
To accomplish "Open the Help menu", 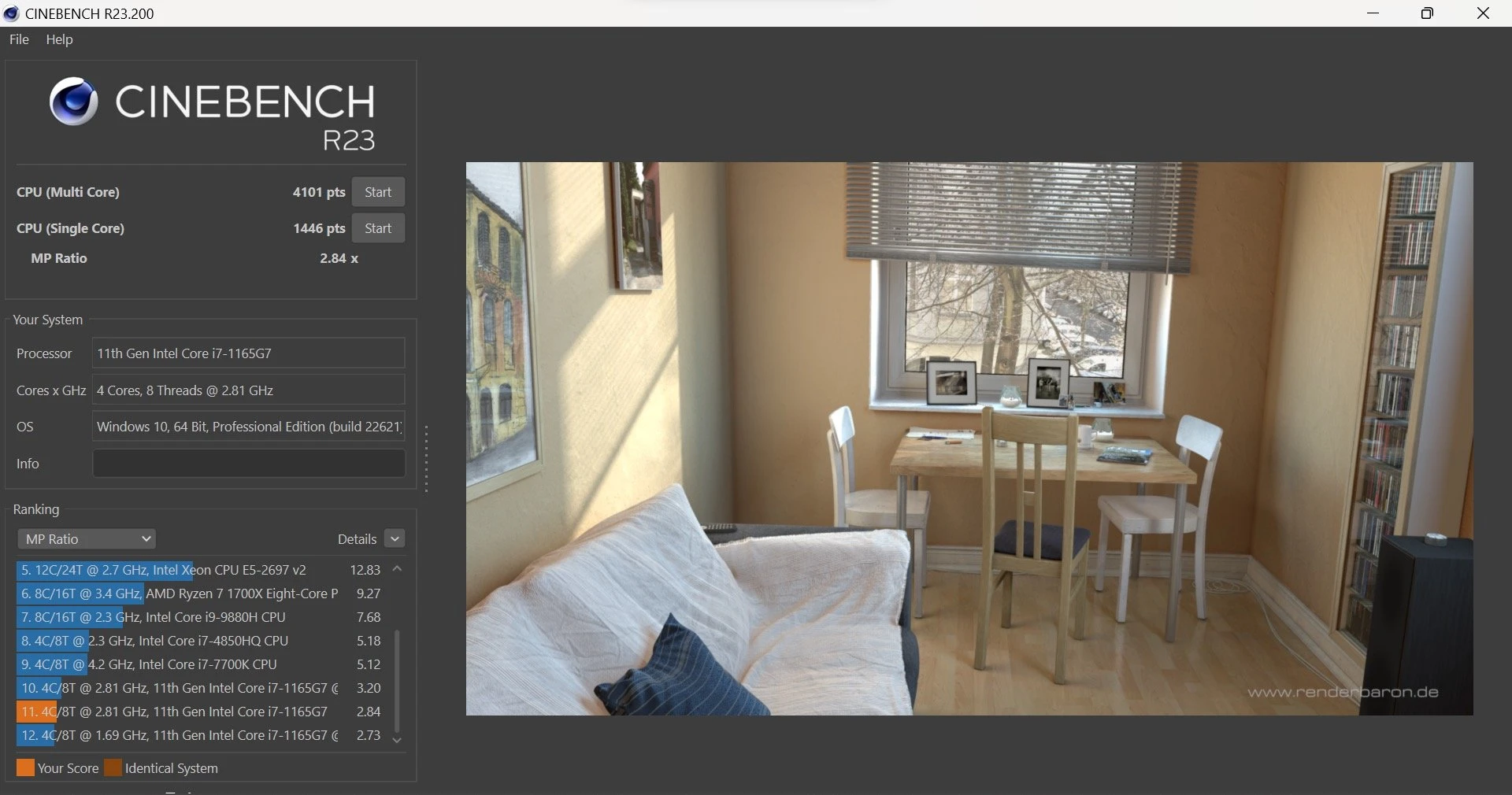I will [x=59, y=39].
